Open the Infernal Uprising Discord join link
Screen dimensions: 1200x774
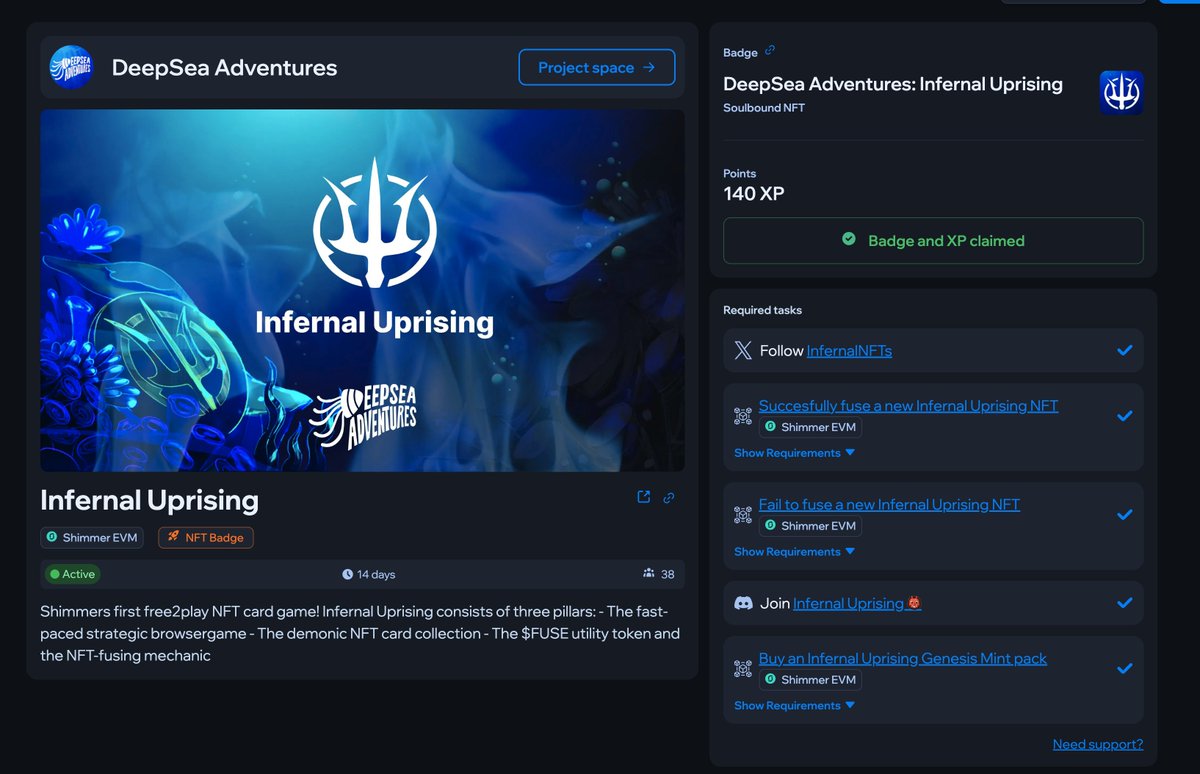coord(857,603)
